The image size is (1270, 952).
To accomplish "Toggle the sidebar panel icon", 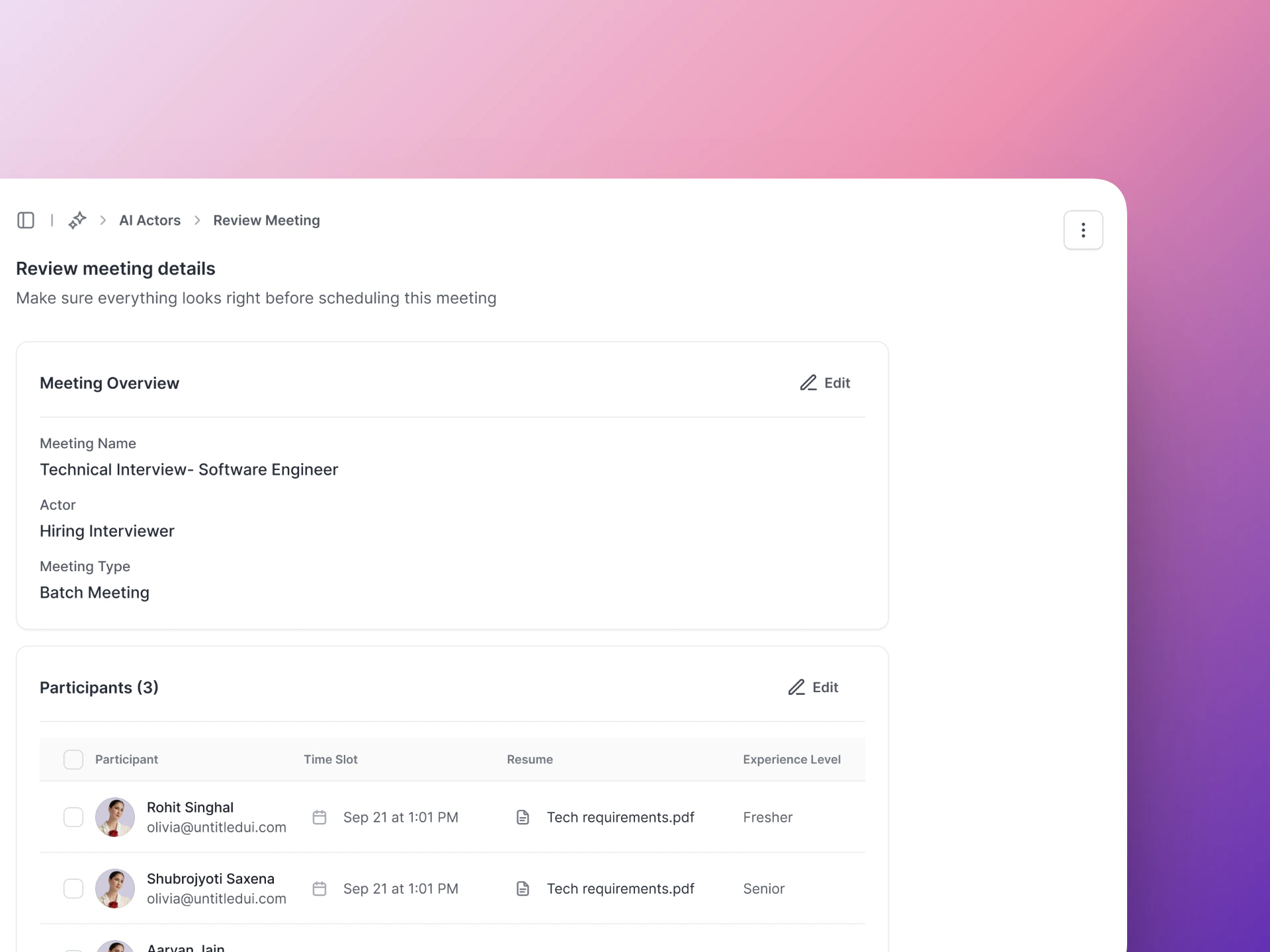I will pos(26,220).
